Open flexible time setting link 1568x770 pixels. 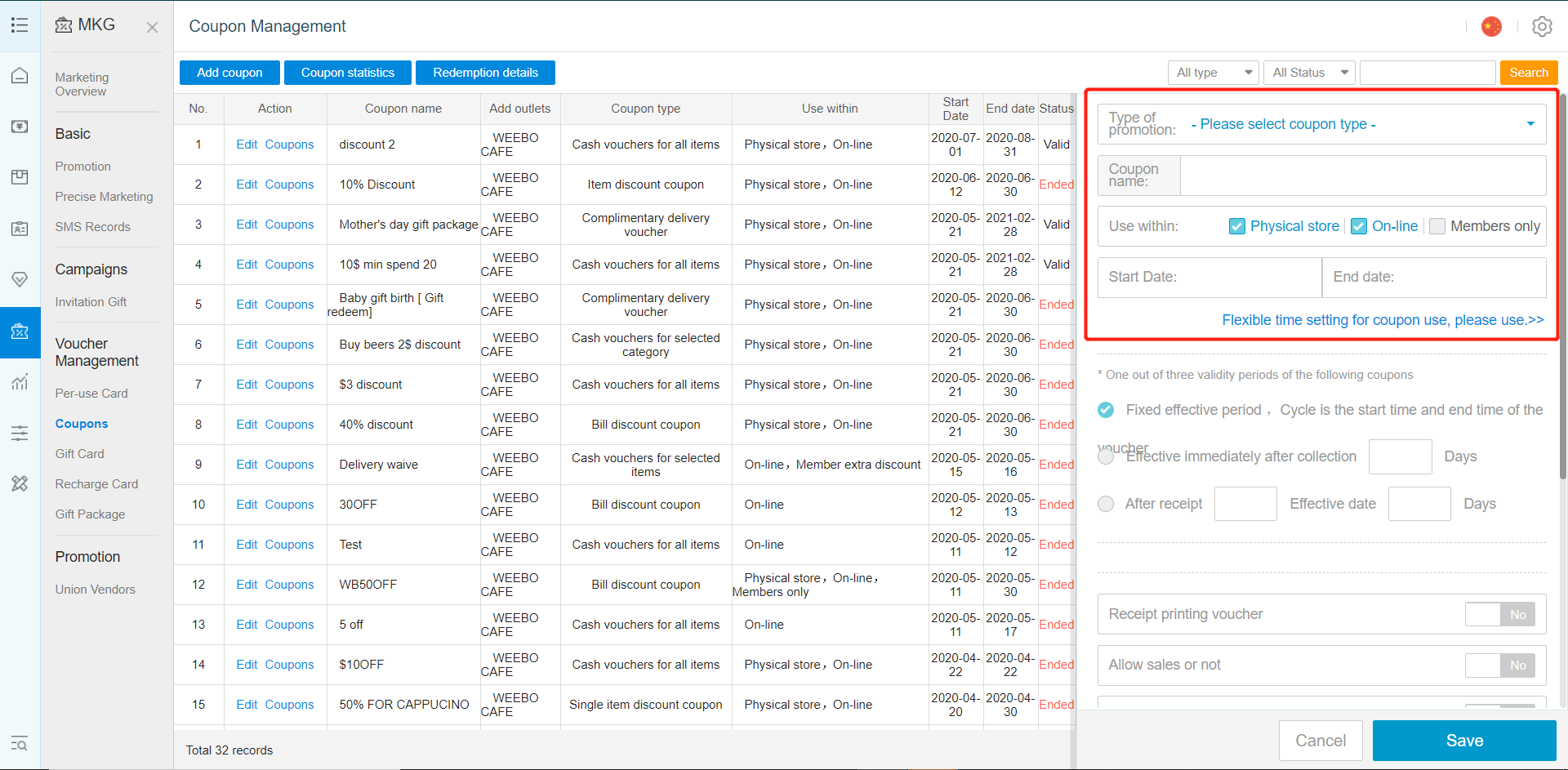pos(1383,320)
